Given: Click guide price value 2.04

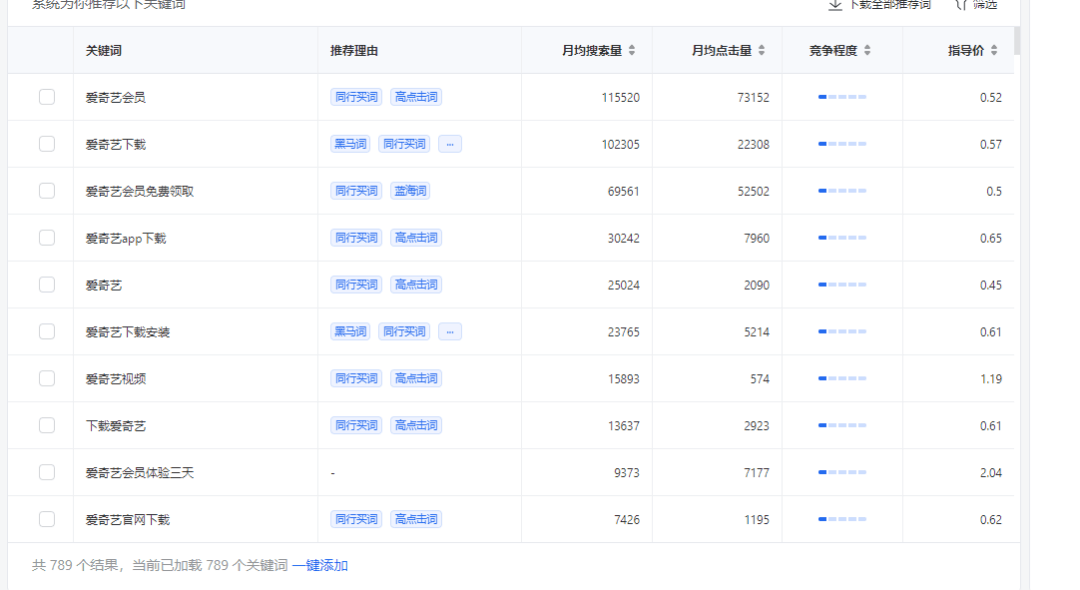Looking at the screenshot, I should (991, 472).
